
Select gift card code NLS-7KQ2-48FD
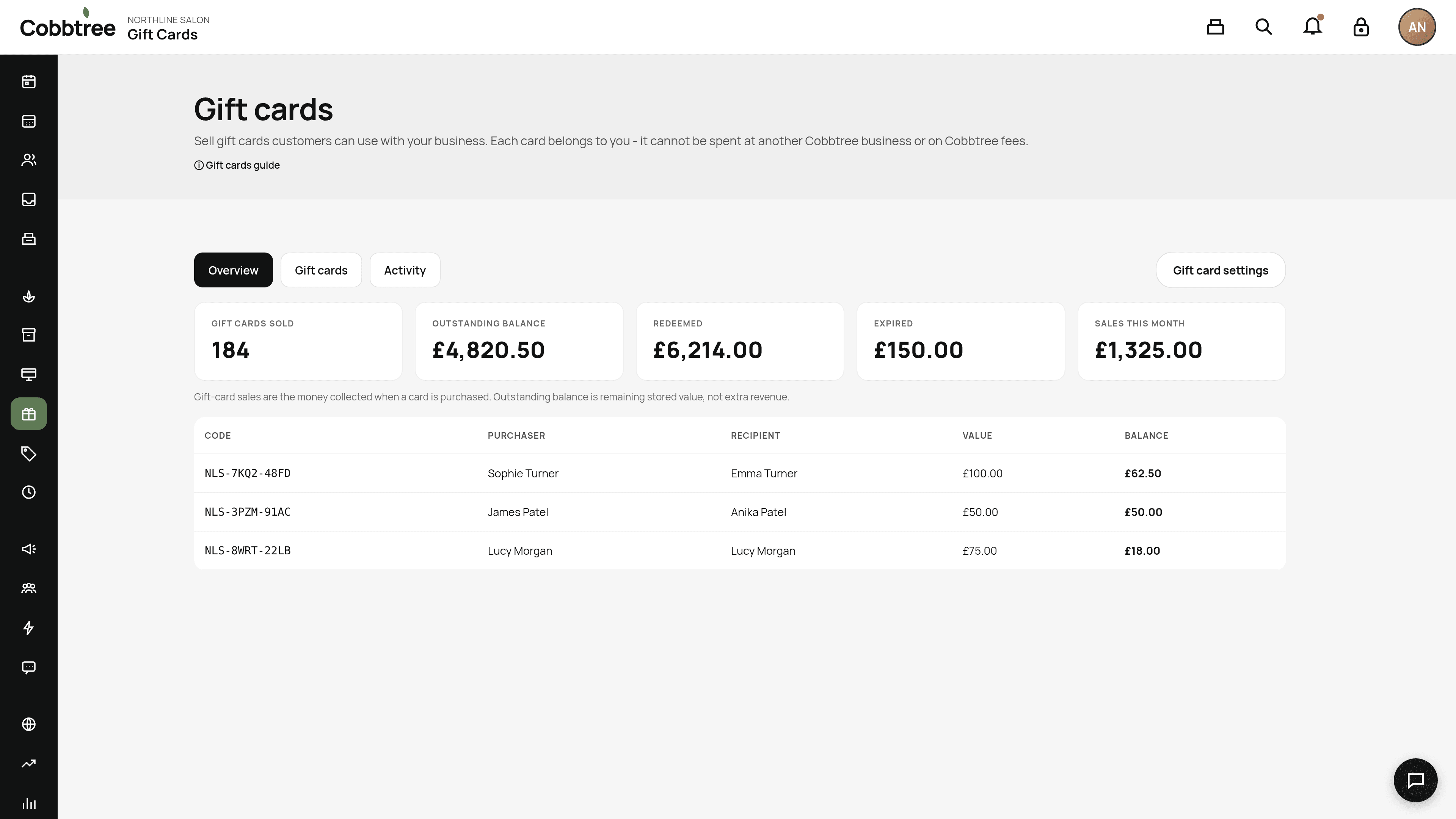pos(248,473)
